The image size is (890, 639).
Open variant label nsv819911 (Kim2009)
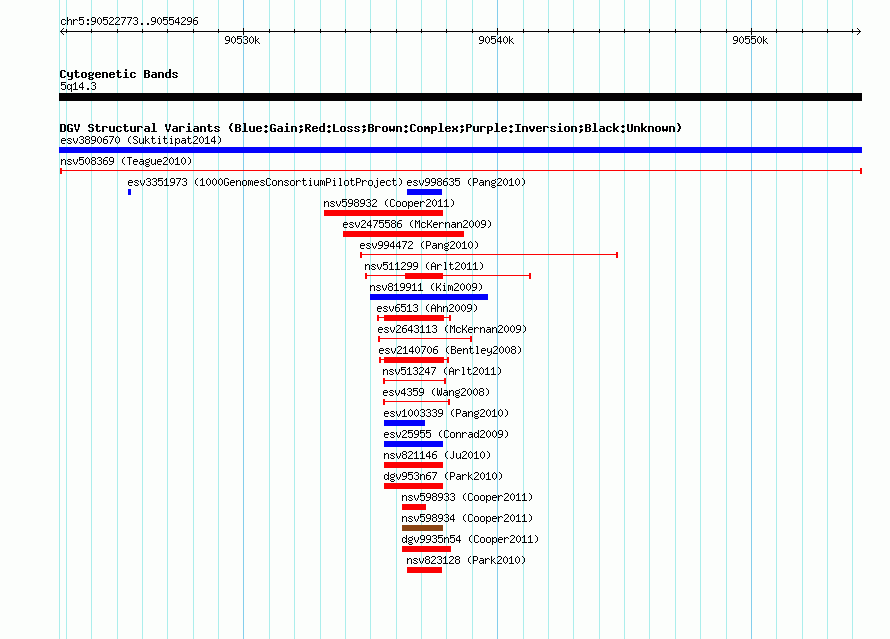click(x=426, y=287)
